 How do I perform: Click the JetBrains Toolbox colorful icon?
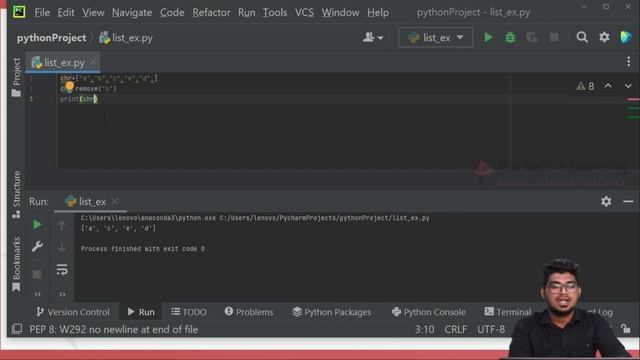tap(626, 37)
